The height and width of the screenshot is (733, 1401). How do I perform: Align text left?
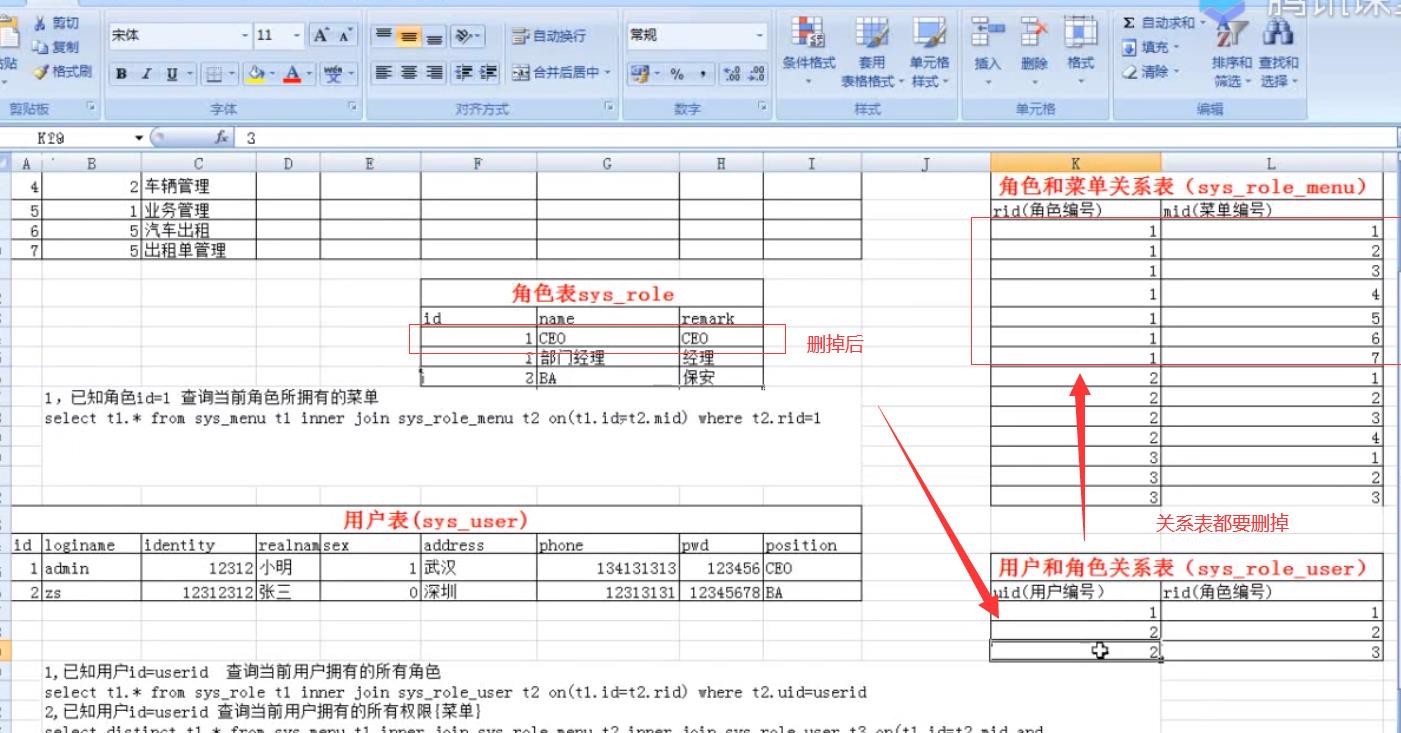point(382,73)
